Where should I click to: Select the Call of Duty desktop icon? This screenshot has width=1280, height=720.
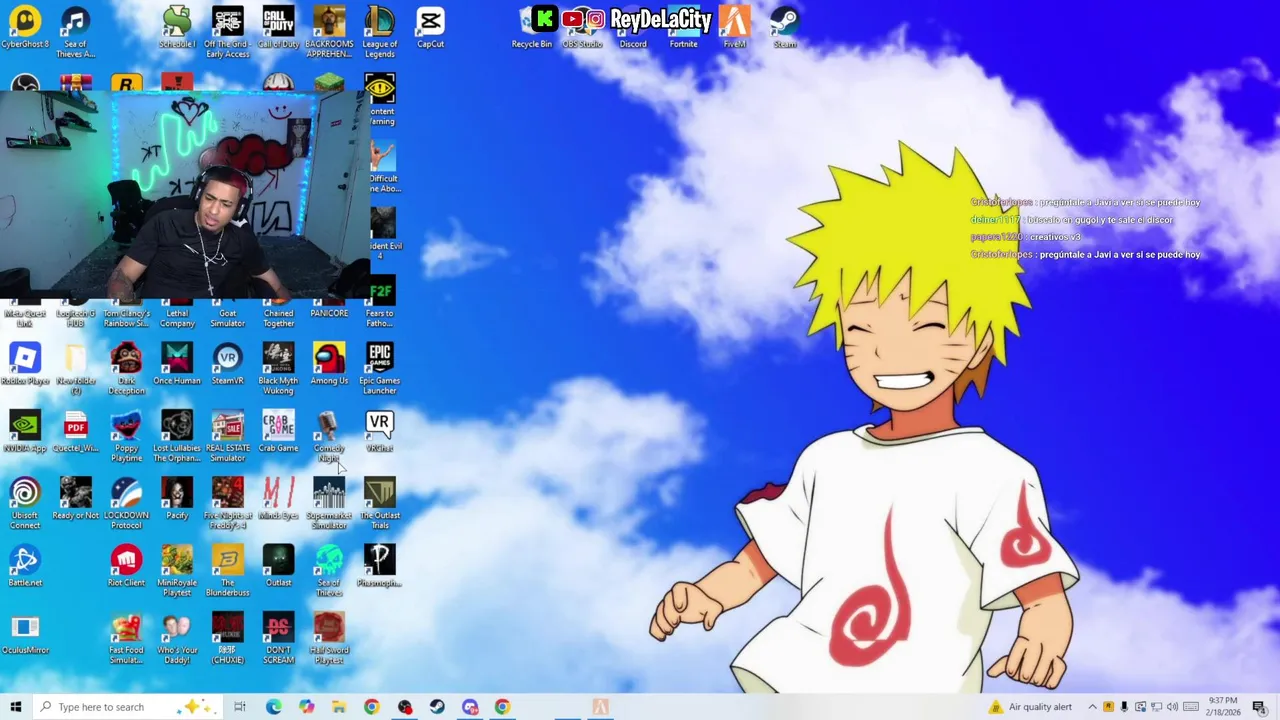(x=278, y=29)
